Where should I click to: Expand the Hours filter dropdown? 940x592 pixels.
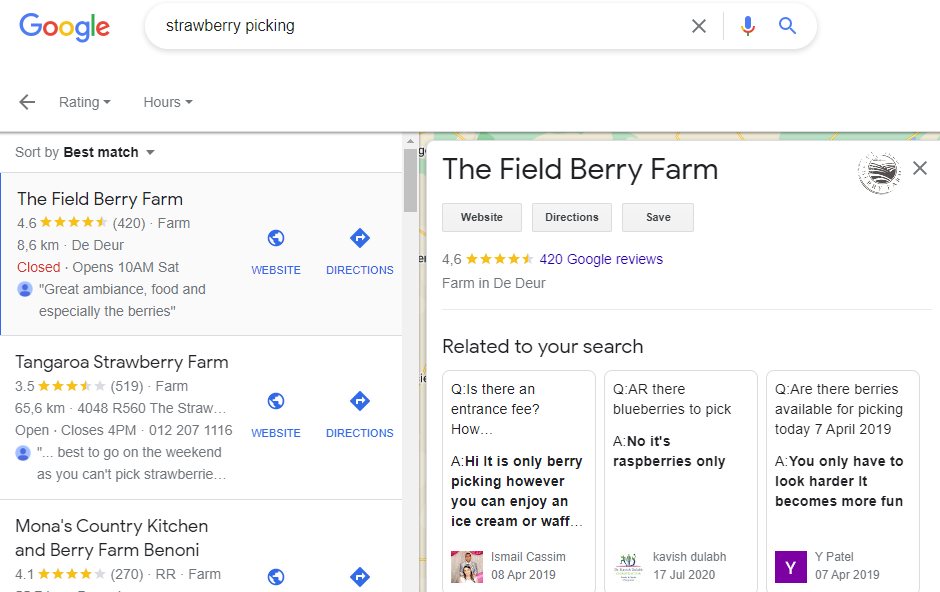click(x=166, y=101)
